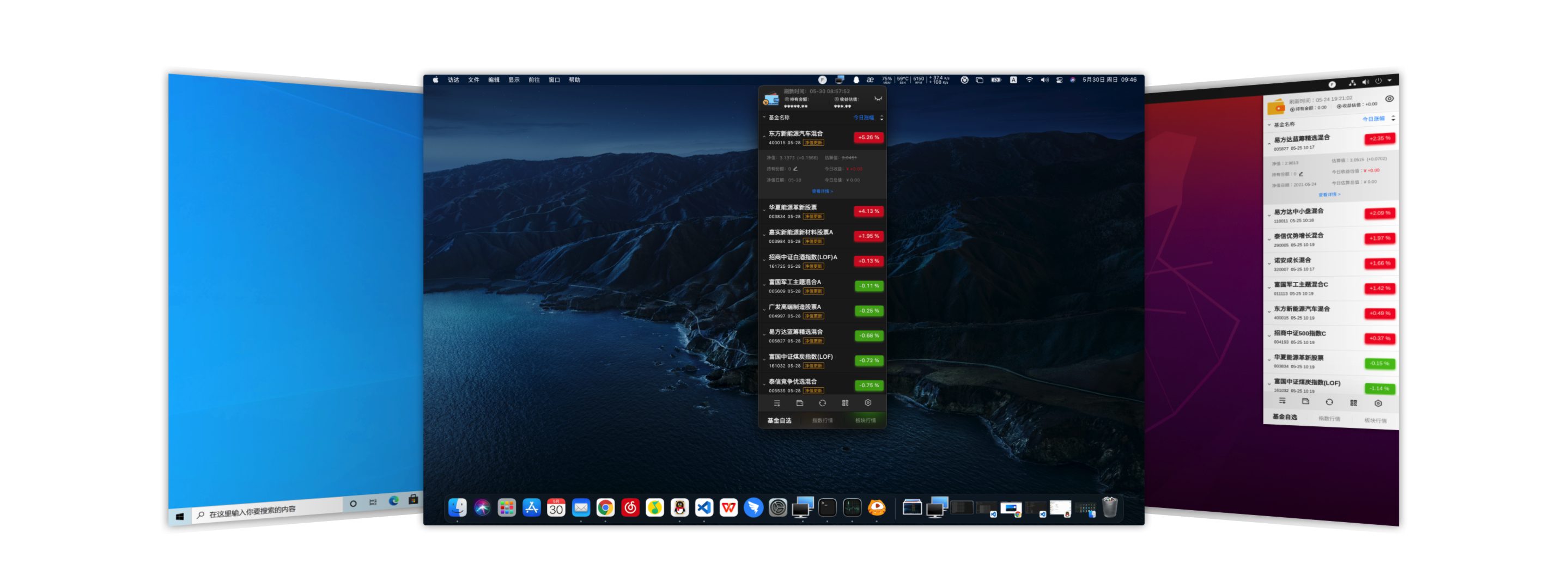
Task: Click the 今日涨幅 header in dark panel
Action: point(863,118)
